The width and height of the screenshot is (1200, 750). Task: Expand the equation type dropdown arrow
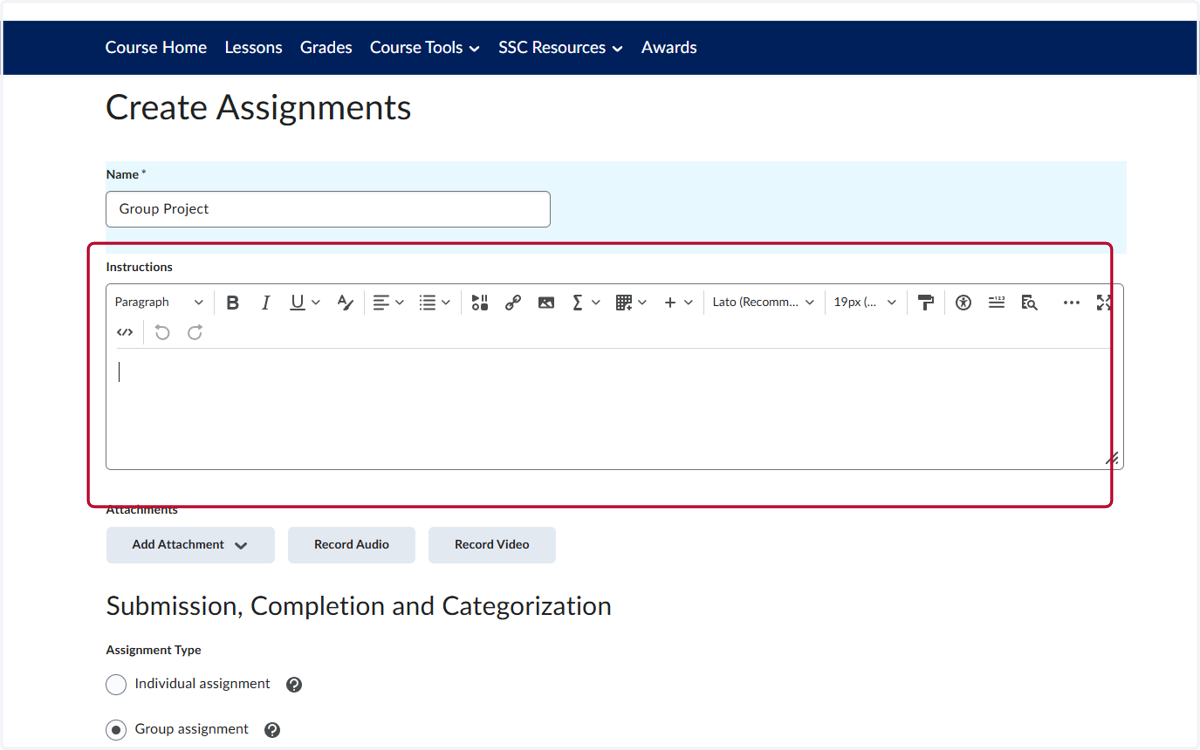coord(596,302)
